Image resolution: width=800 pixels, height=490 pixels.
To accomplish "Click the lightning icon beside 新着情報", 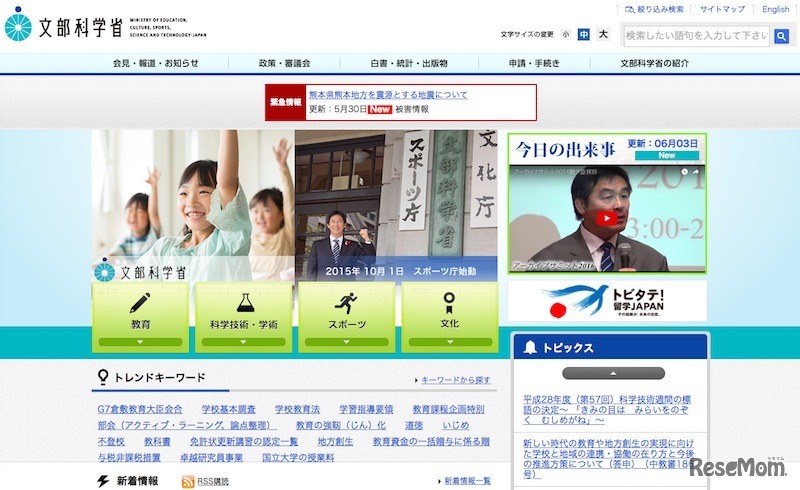I will (103, 481).
